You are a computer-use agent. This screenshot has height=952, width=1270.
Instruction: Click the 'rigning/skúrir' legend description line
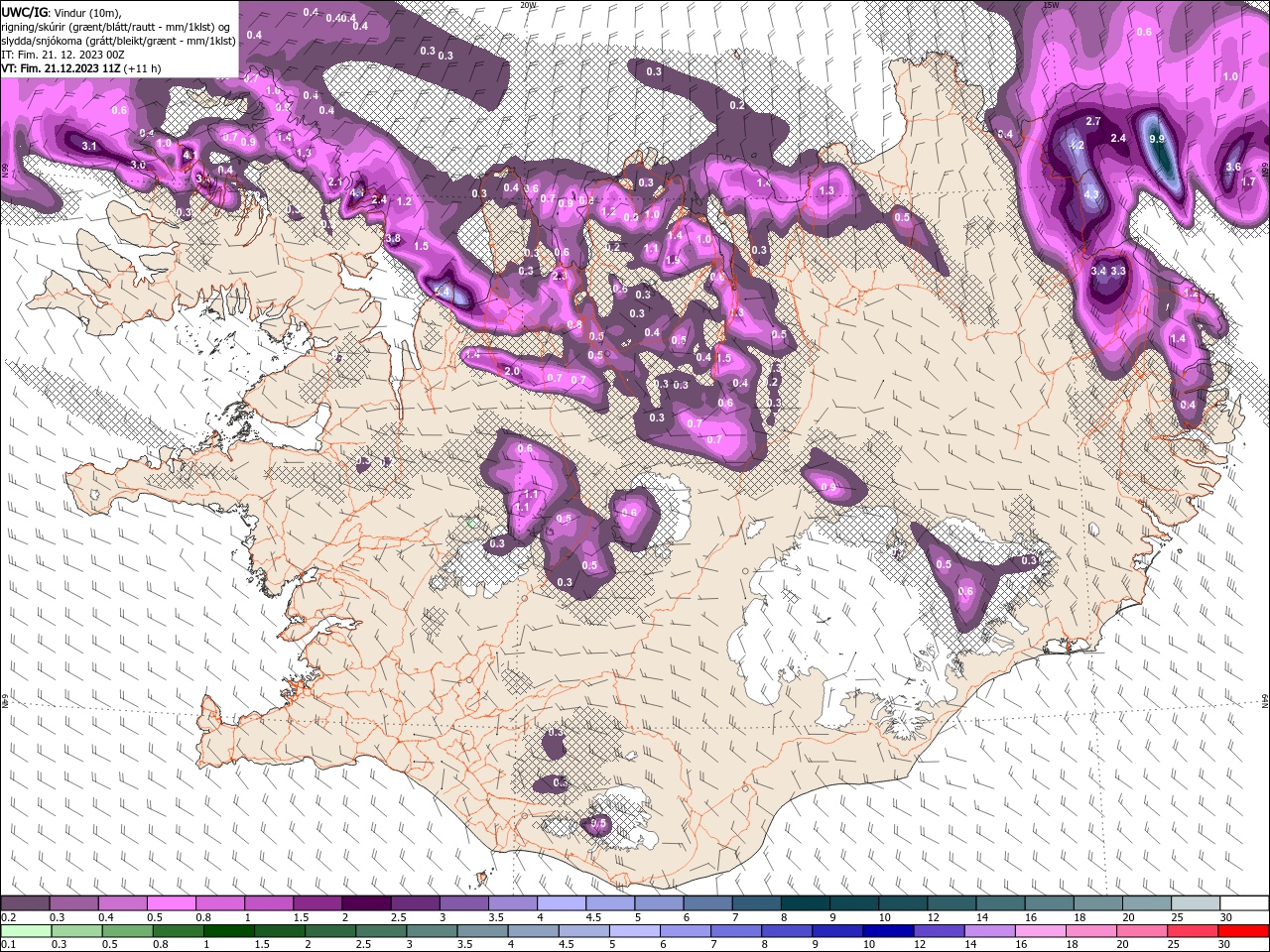click(116, 27)
